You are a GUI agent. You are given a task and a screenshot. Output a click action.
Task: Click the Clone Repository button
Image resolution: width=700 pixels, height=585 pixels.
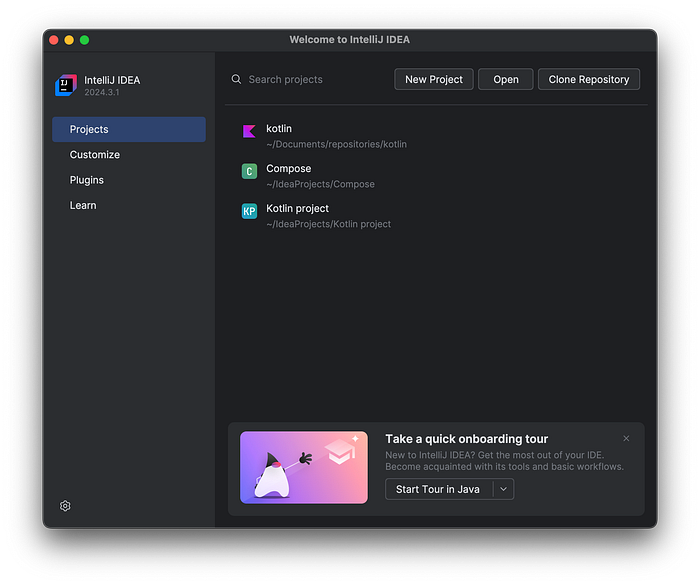tap(588, 79)
